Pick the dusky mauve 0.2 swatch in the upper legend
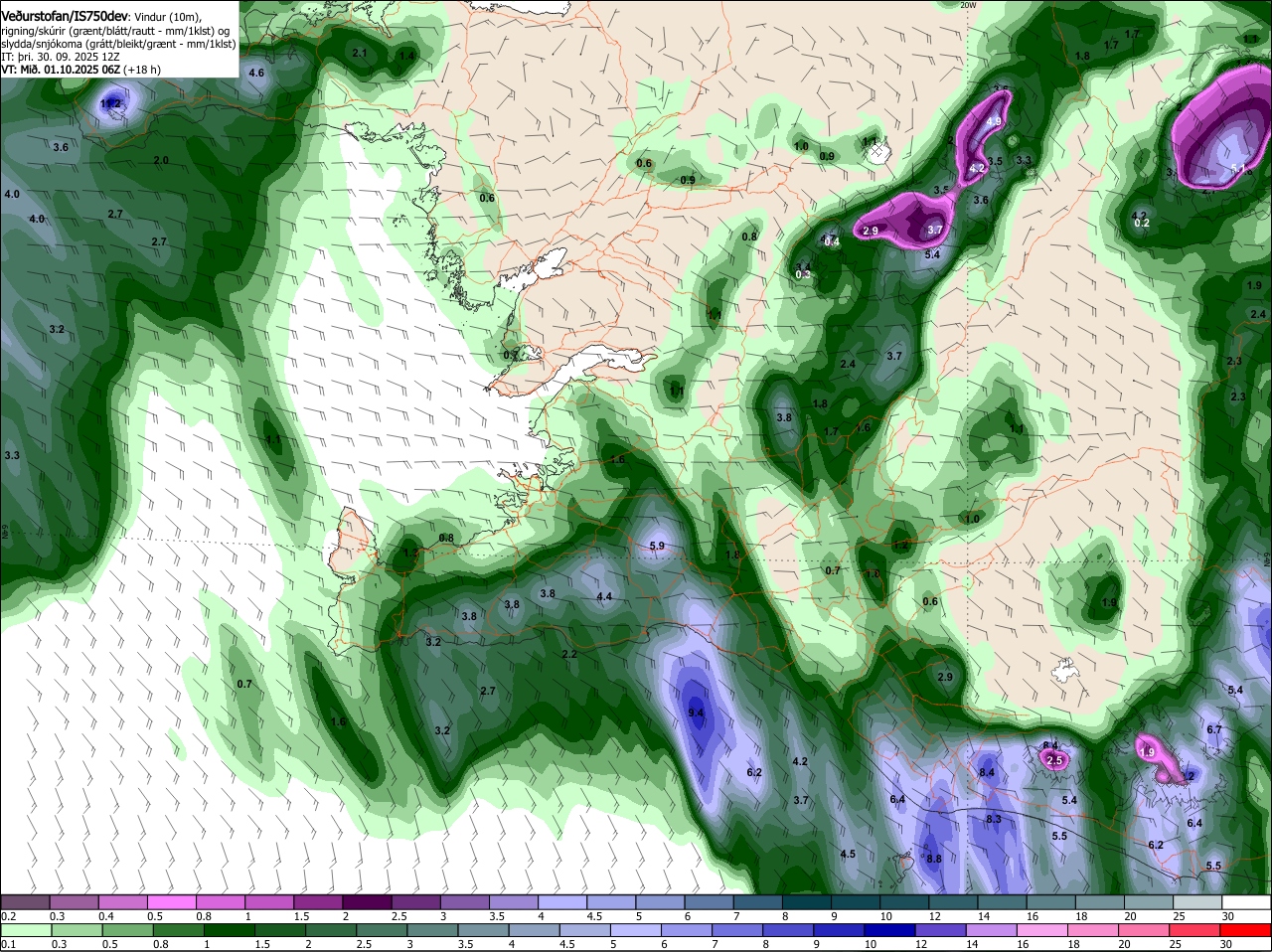This screenshot has width=1272, height=952. [x=25, y=902]
